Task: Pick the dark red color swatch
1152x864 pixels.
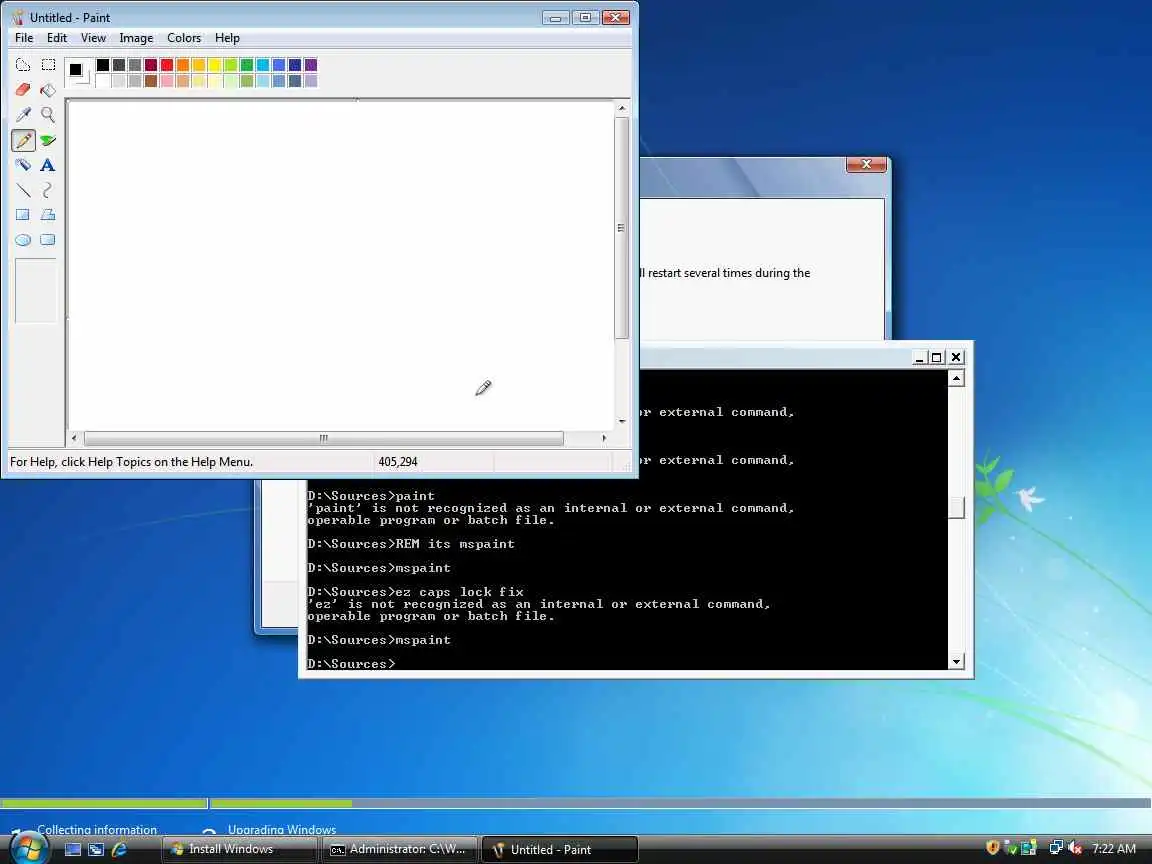Action: click(x=151, y=65)
